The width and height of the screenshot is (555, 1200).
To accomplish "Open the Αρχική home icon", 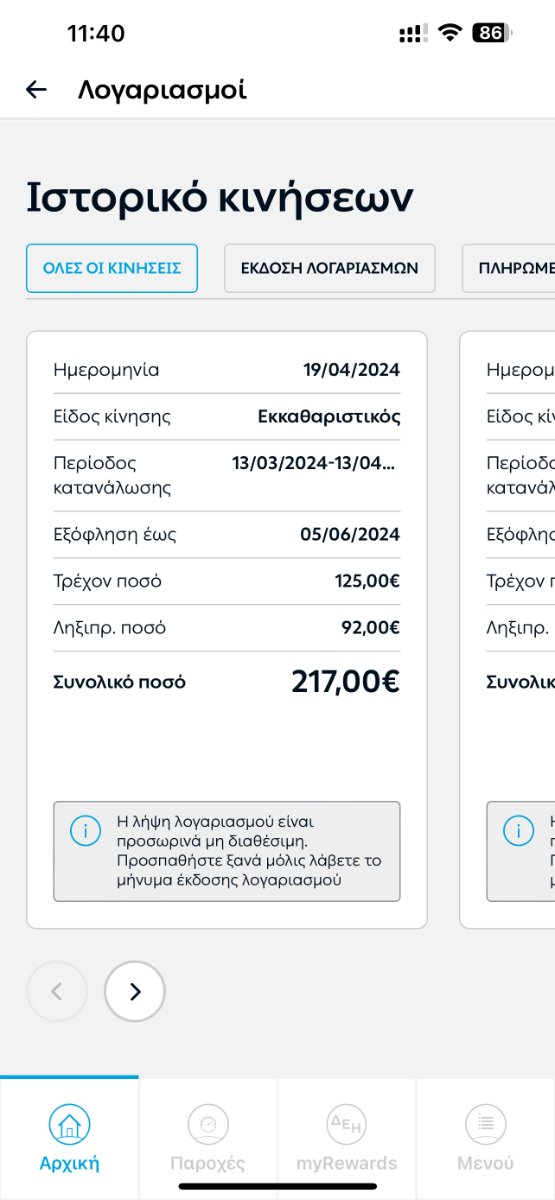I will click(69, 1125).
